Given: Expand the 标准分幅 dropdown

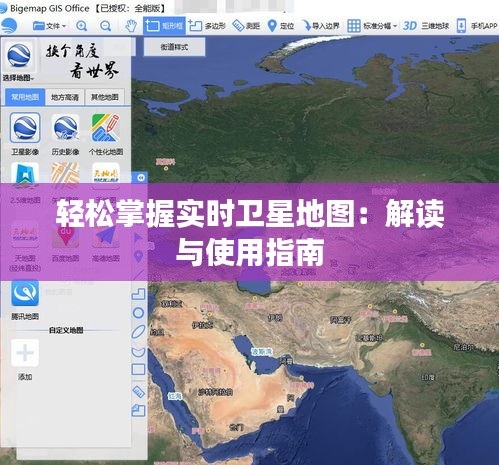Looking at the screenshot, I should pyautogui.click(x=372, y=26).
